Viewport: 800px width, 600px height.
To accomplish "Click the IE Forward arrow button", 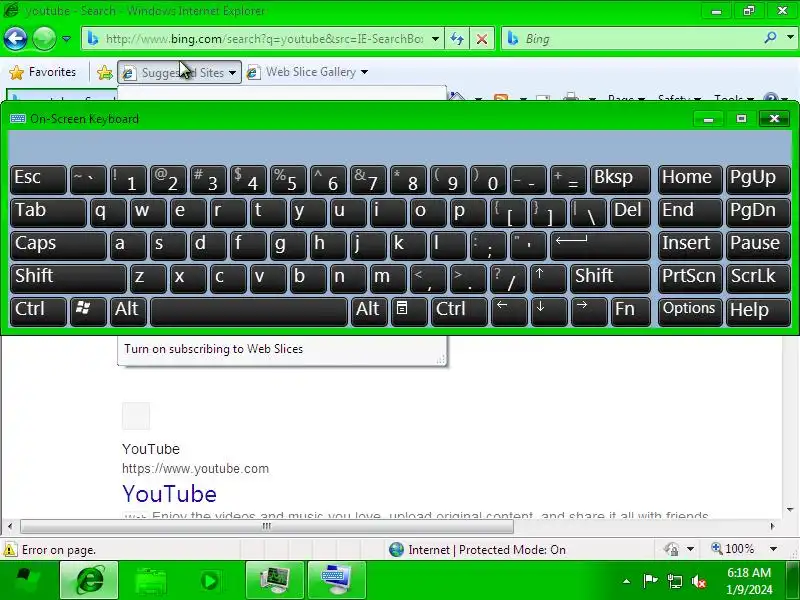I will 44,38.
